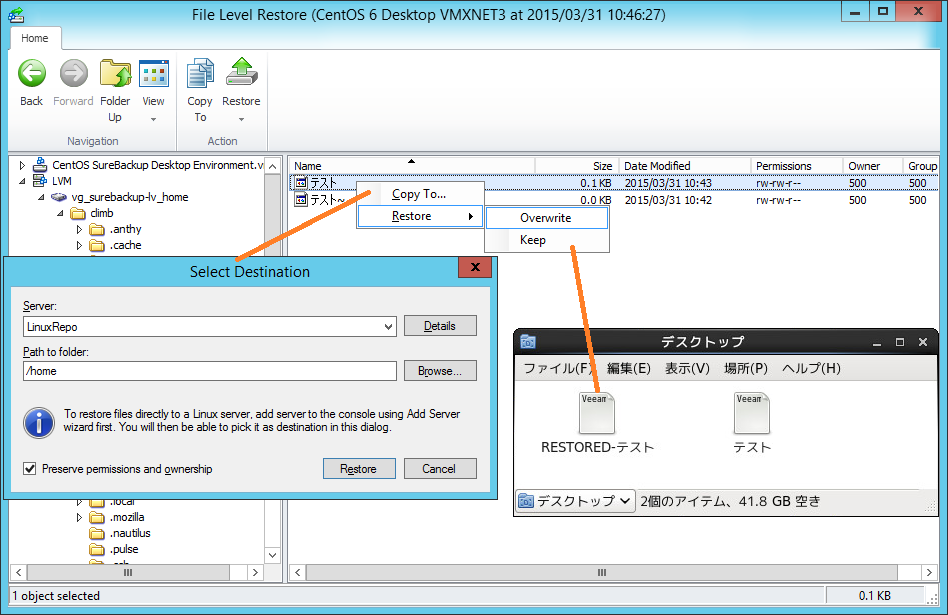This screenshot has width=948, height=615.
Task: Click the CentOS SureBackup Desktop Environment icon
Action: coord(40,164)
